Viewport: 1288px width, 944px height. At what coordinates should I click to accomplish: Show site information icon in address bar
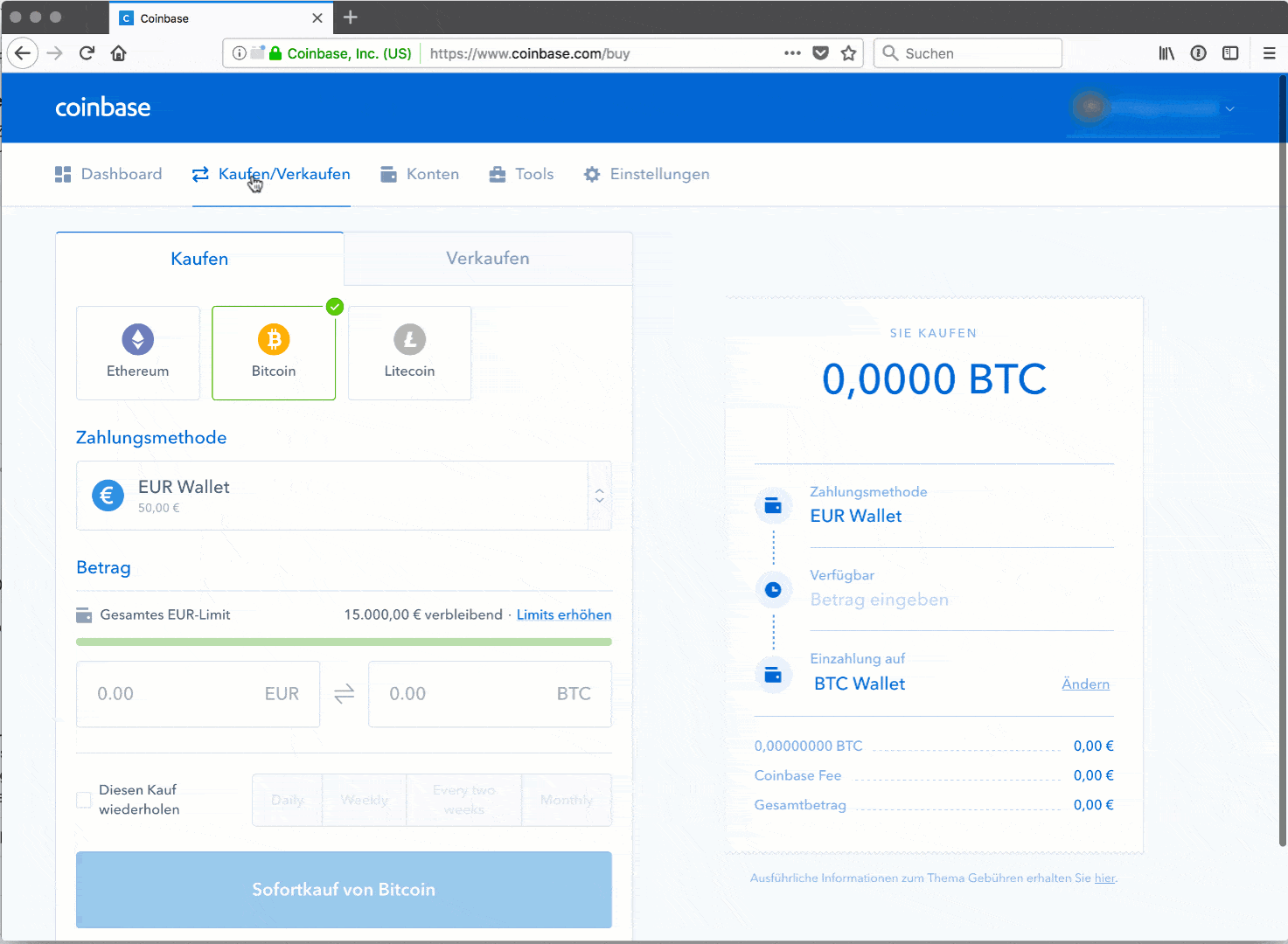click(x=239, y=53)
